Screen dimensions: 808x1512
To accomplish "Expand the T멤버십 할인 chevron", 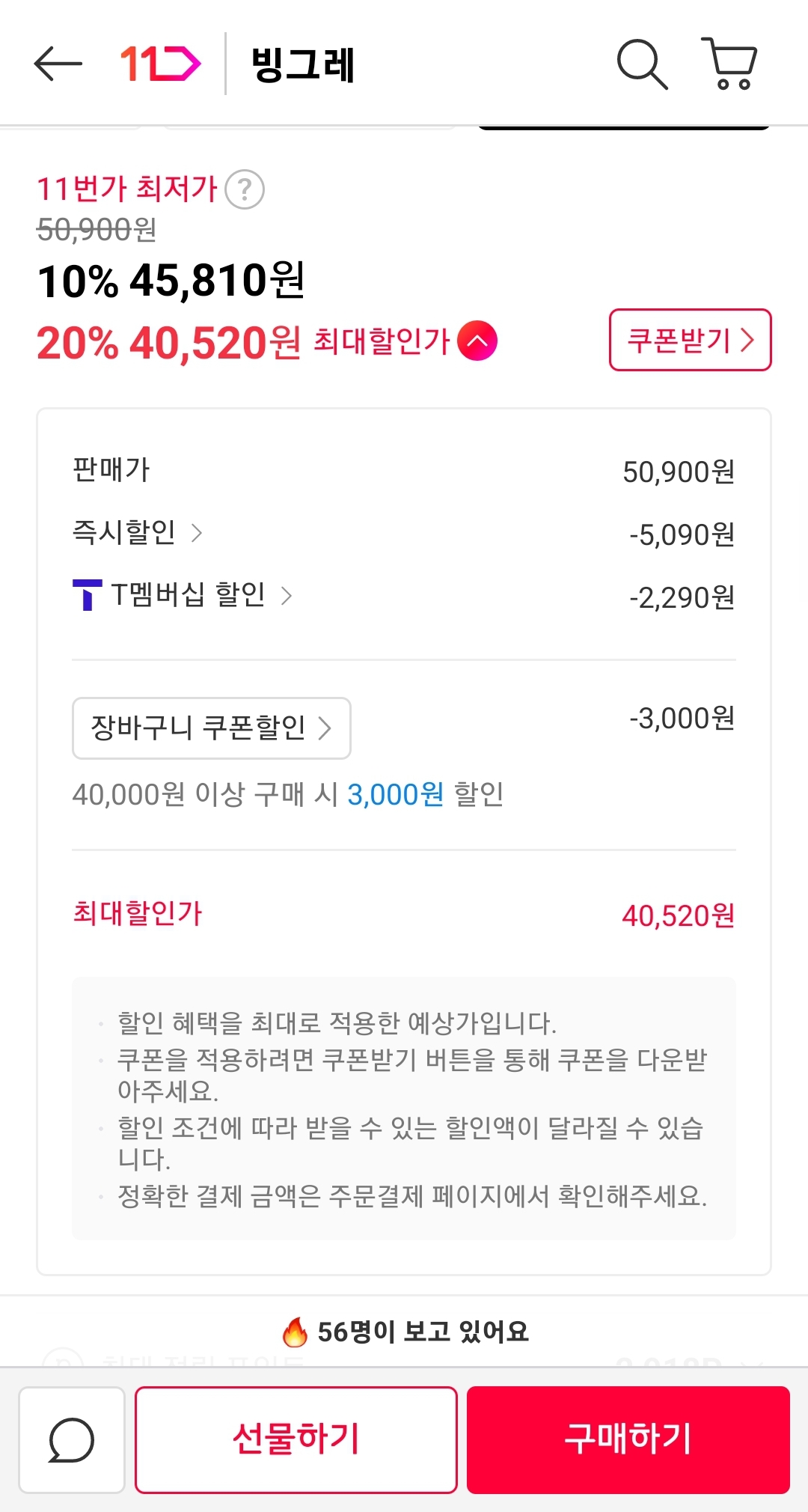I will (287, 596).
